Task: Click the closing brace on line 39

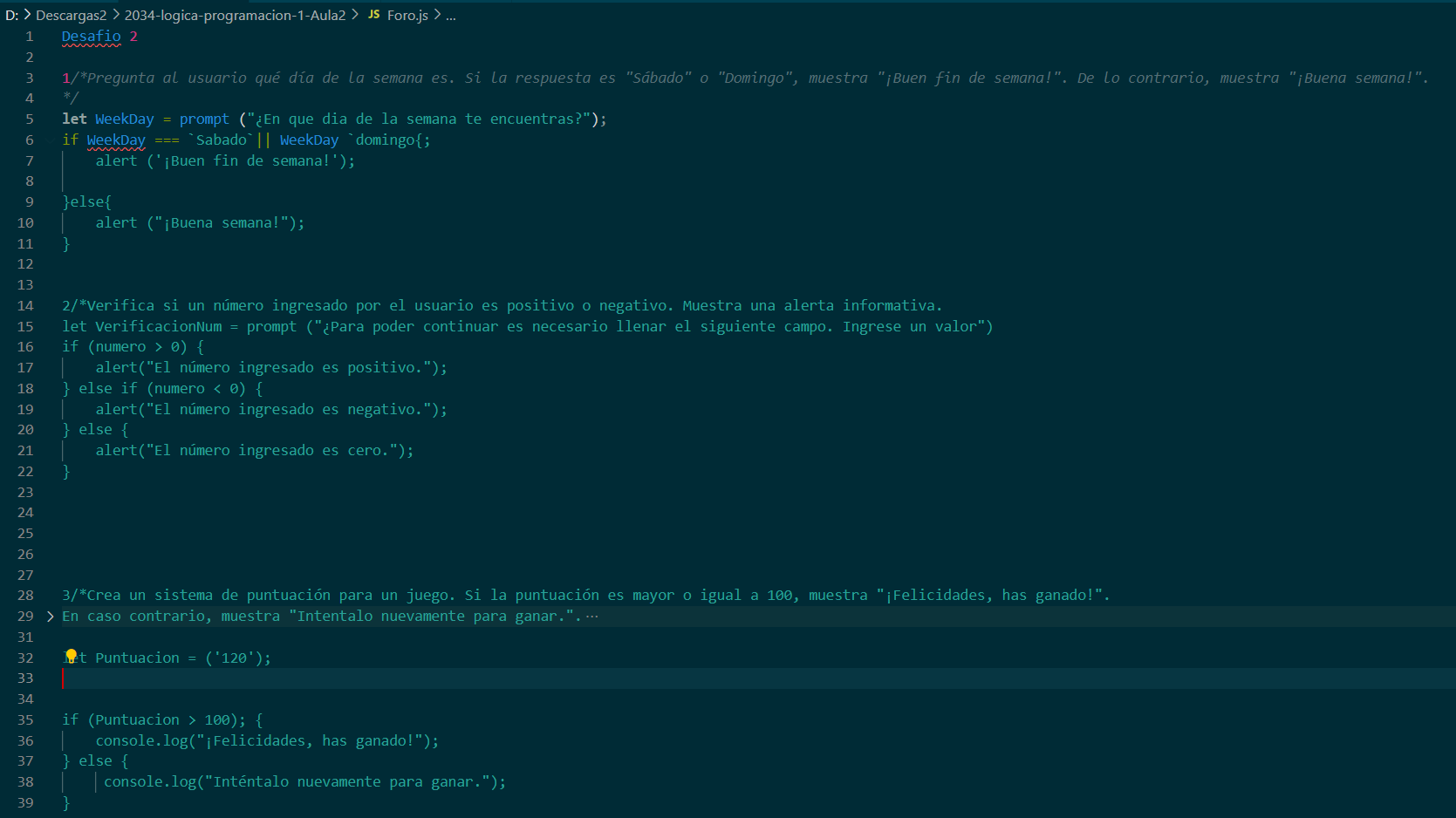Action: [x=66, y=802]
